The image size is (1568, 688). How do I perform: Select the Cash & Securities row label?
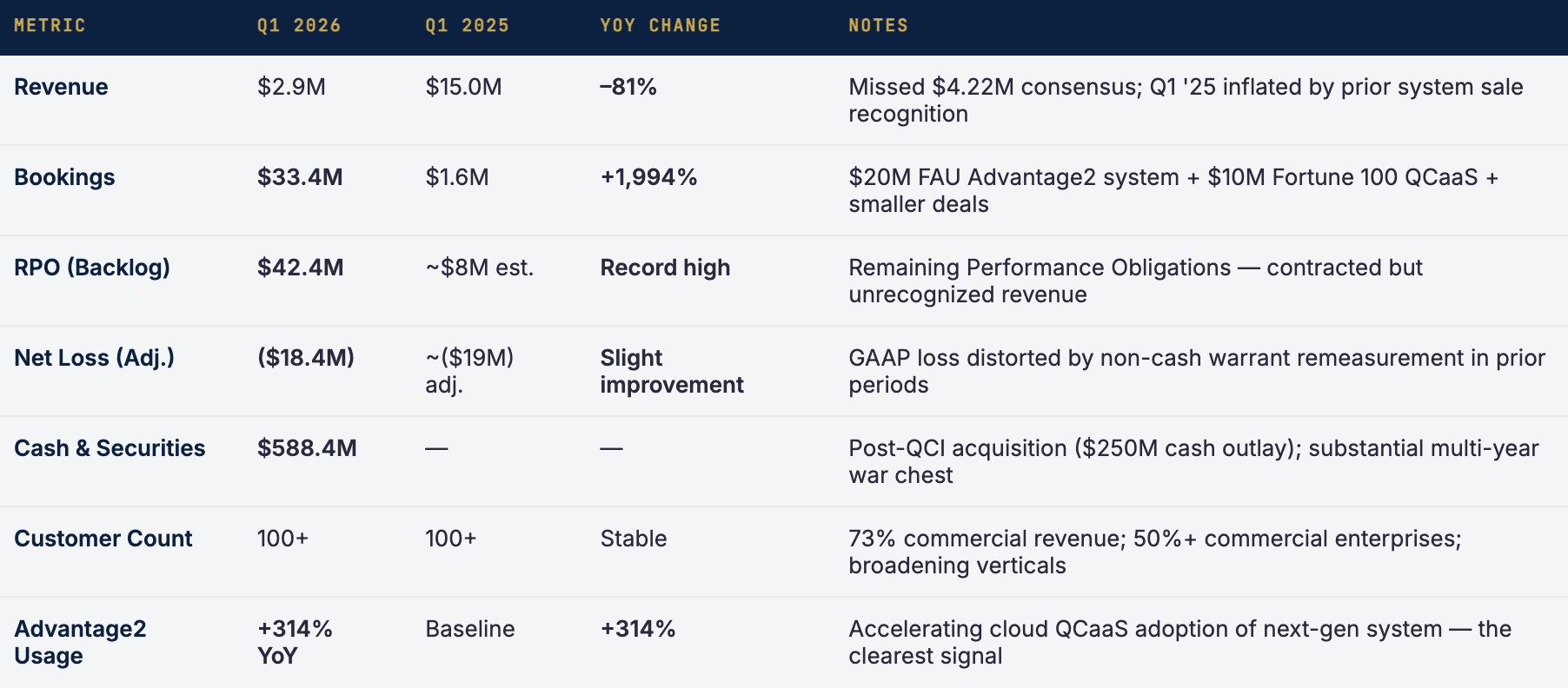click(x=110, y=448)
